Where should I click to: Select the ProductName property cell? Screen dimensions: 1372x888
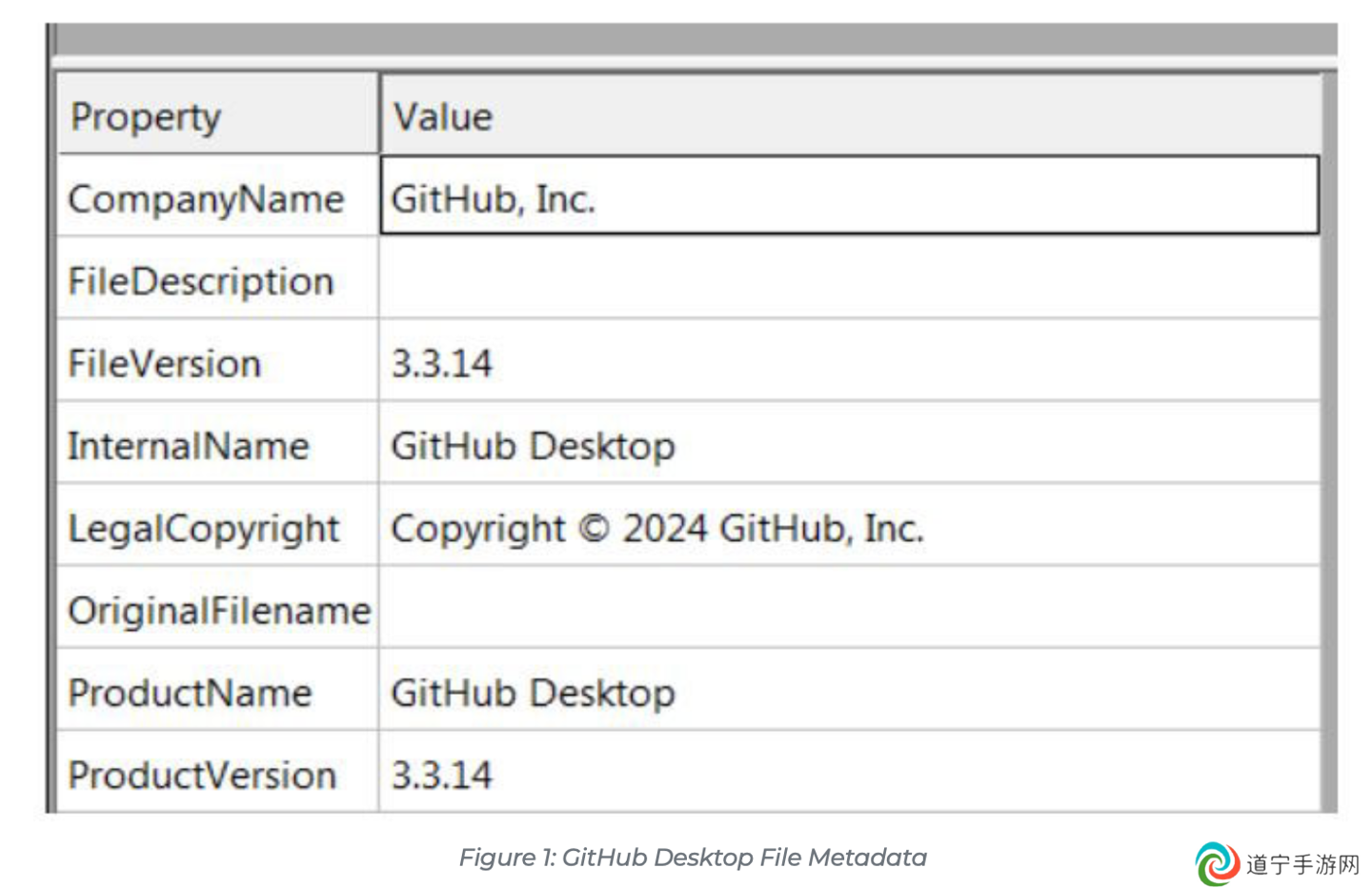[218, 691]
